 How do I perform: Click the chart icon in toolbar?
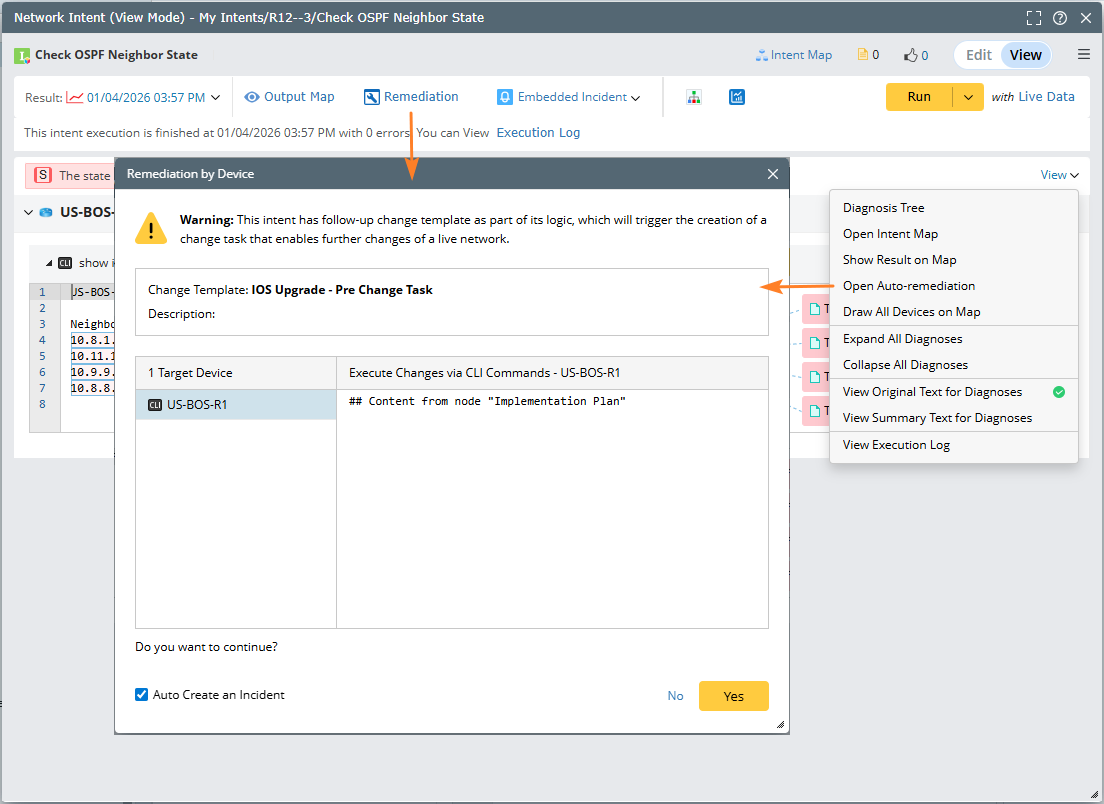pos(737,97)
